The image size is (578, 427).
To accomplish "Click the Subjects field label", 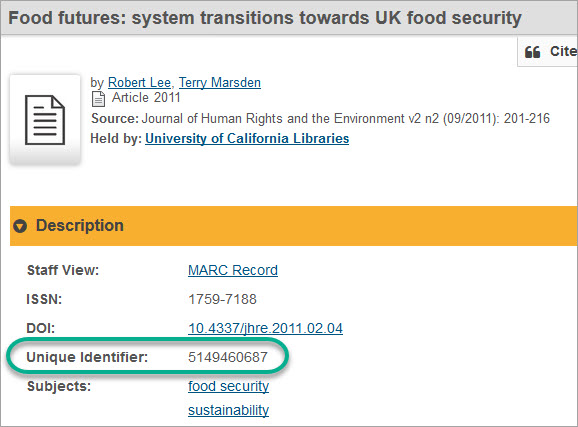I will point(59,386).
